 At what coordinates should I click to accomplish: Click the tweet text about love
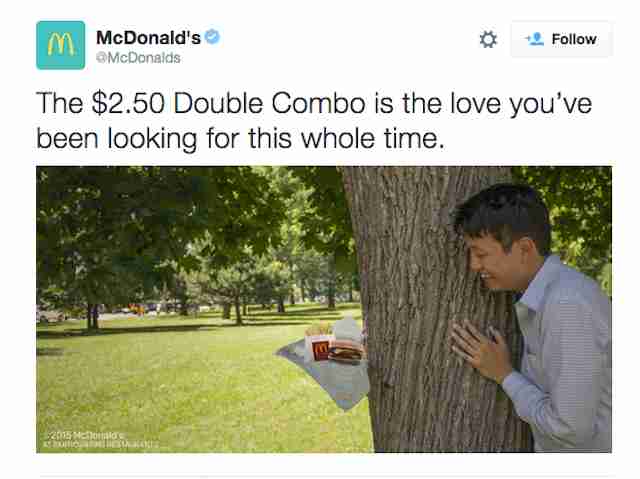[314, 121]
